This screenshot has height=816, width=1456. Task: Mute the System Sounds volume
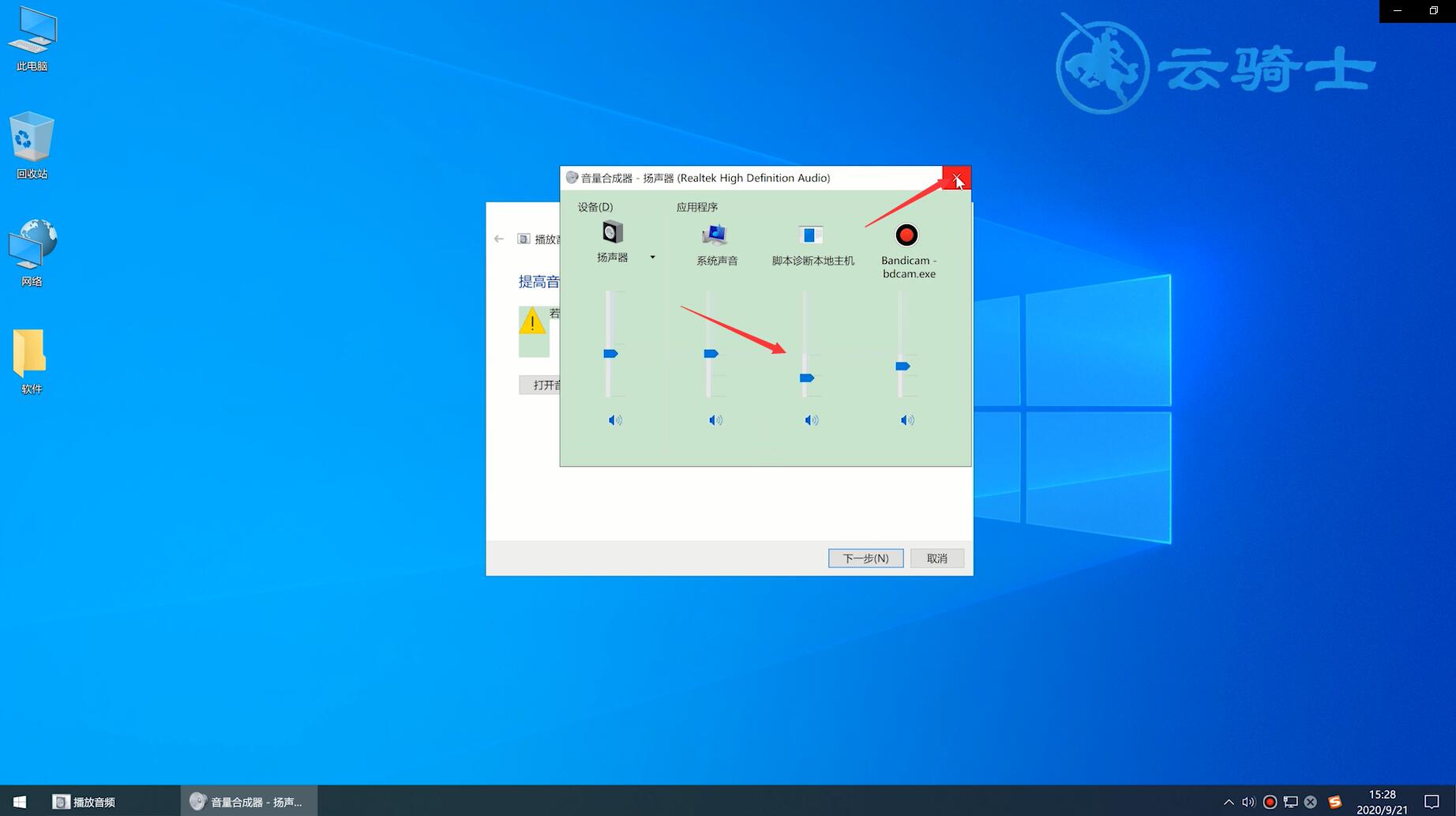[x=715, y=420]
